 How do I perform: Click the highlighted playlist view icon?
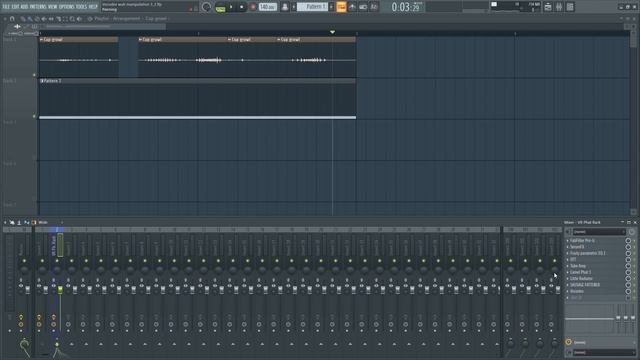341,7
